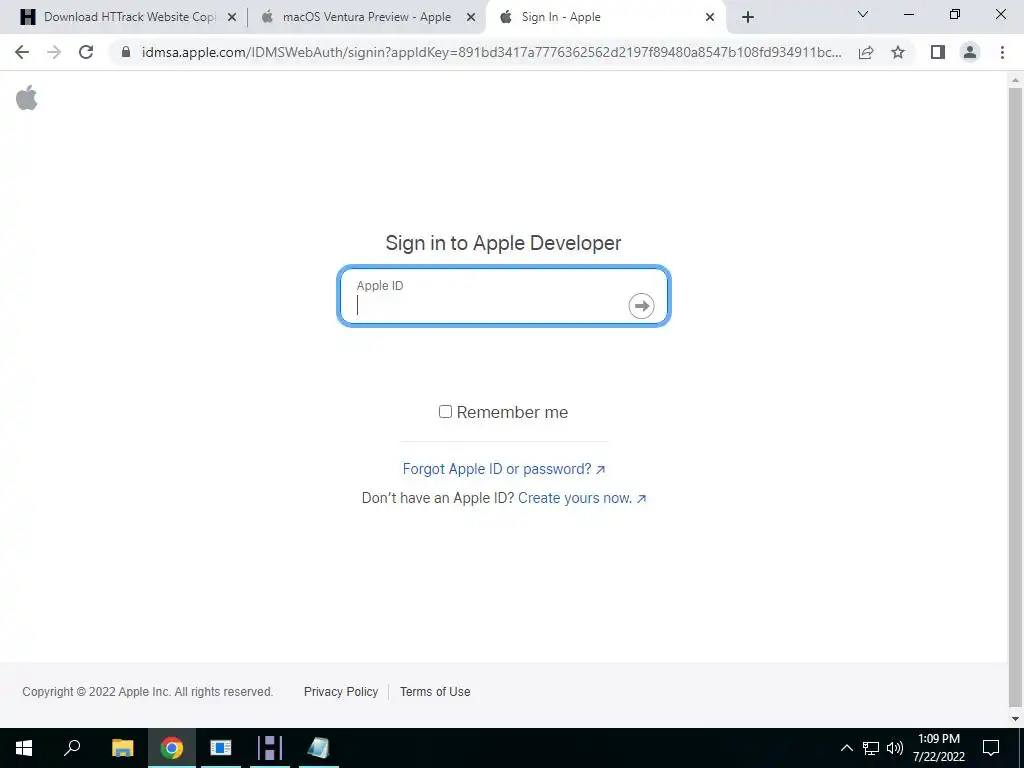
Task: Go forward with the forward arrow
Action: 54,52
